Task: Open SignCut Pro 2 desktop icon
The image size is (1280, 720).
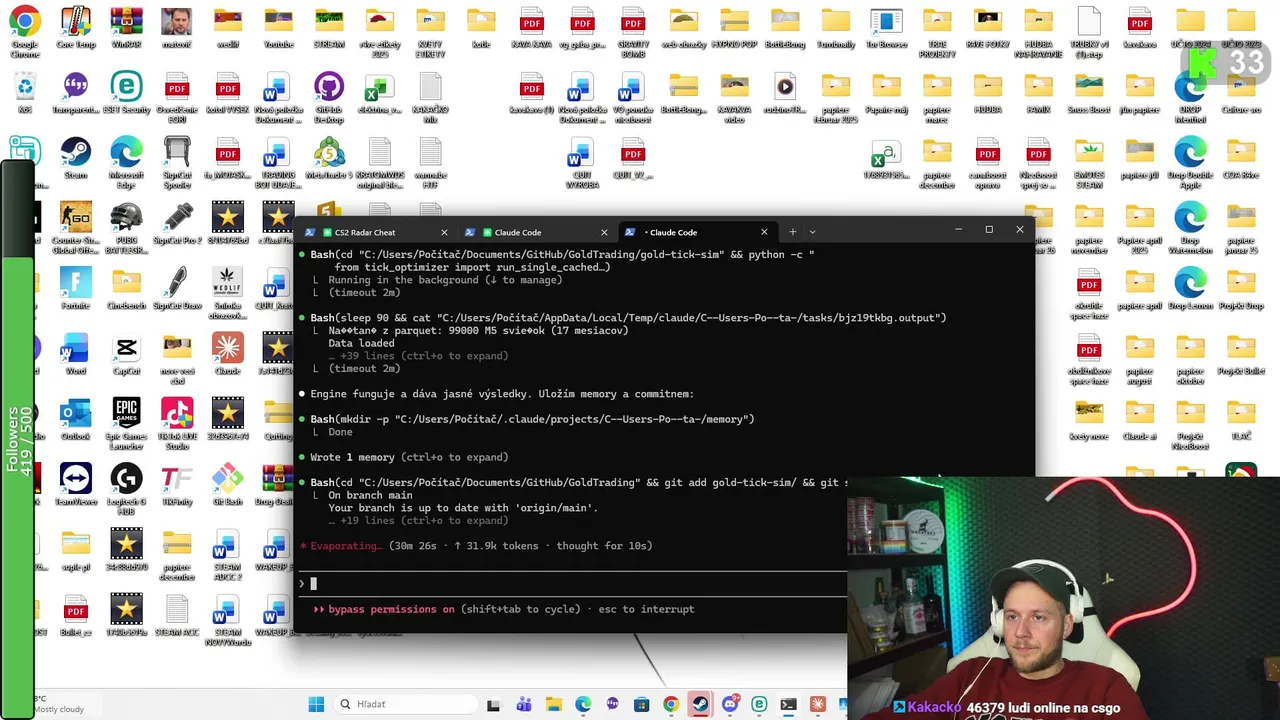Action: click(178, 222)
